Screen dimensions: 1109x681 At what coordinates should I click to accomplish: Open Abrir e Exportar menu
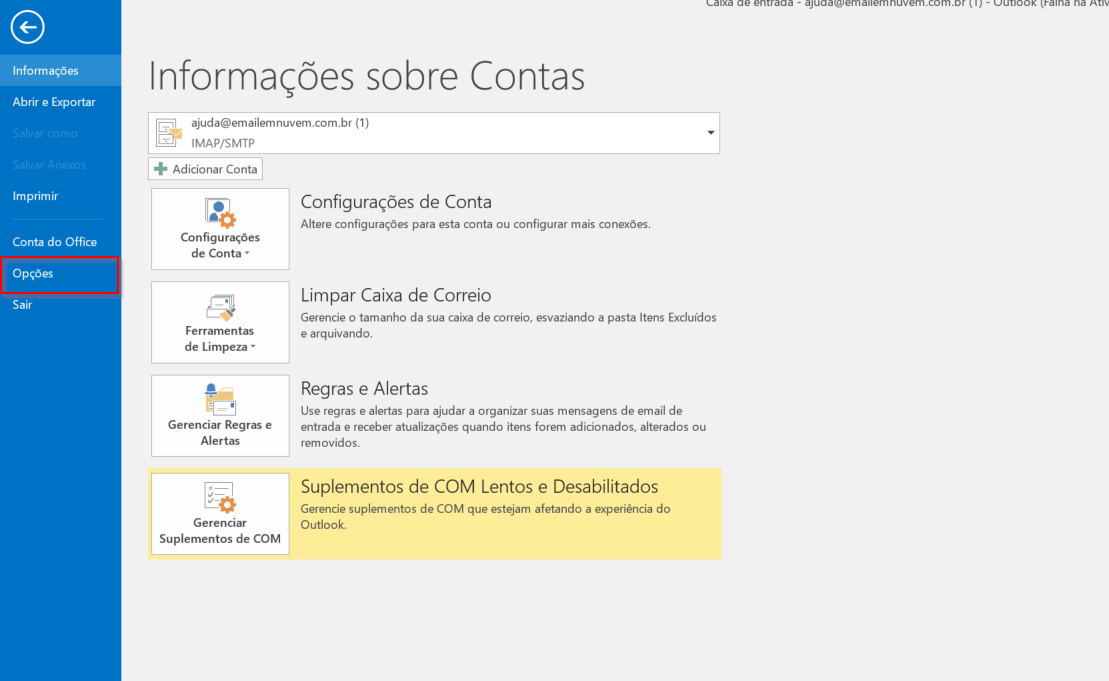54,102
